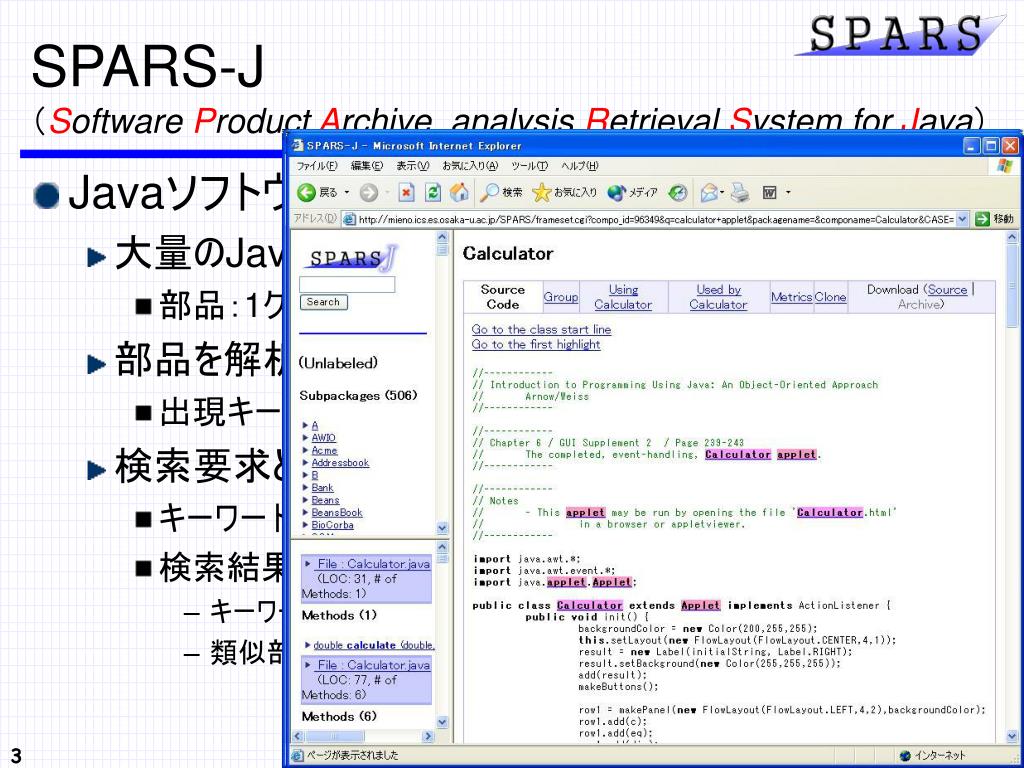Select the Source Code tab
Viewport: 1024px width, 768px height.
[503, 296]
